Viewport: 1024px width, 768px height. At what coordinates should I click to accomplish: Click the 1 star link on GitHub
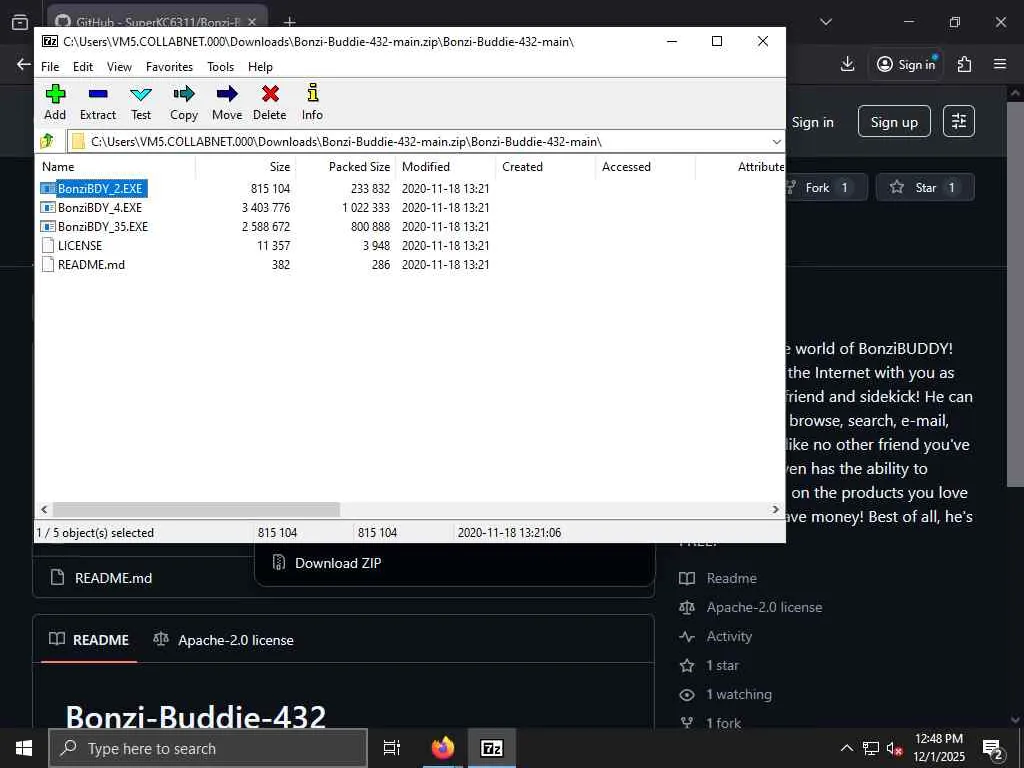[722, 665]
